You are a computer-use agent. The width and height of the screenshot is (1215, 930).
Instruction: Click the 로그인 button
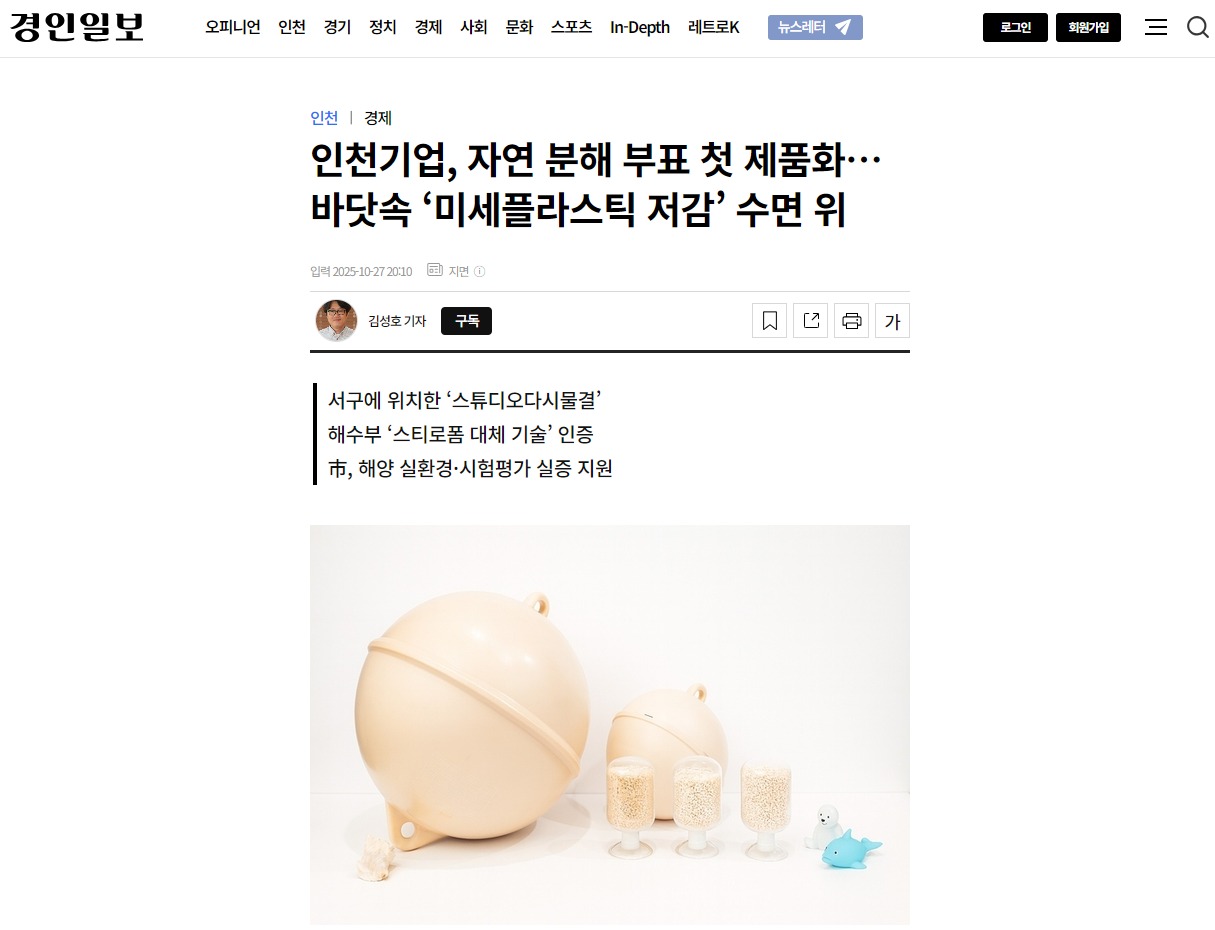1015,27
